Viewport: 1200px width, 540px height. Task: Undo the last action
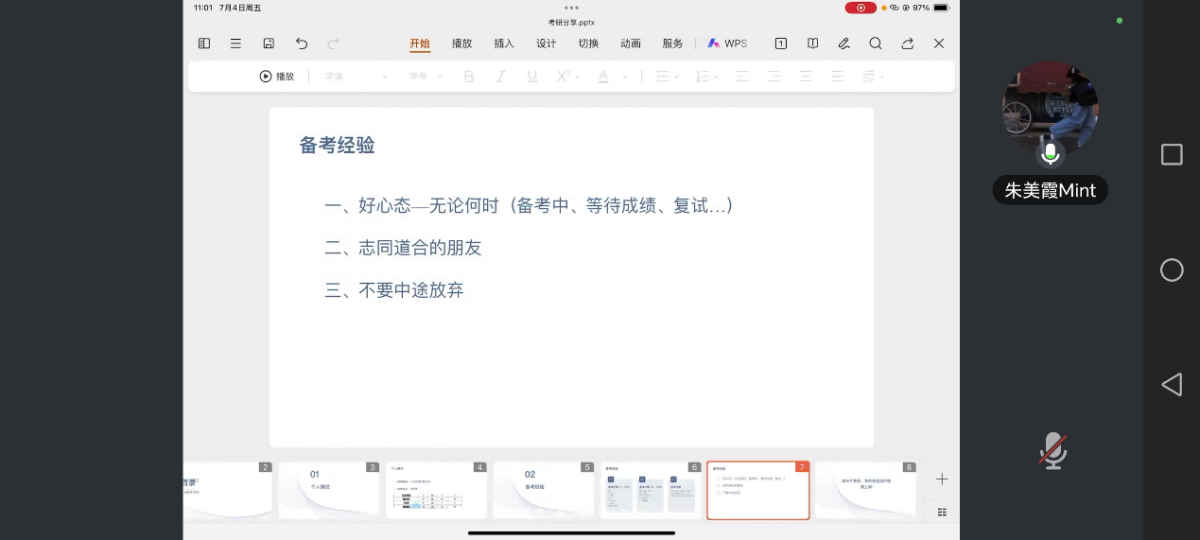[x=301, y=44]
